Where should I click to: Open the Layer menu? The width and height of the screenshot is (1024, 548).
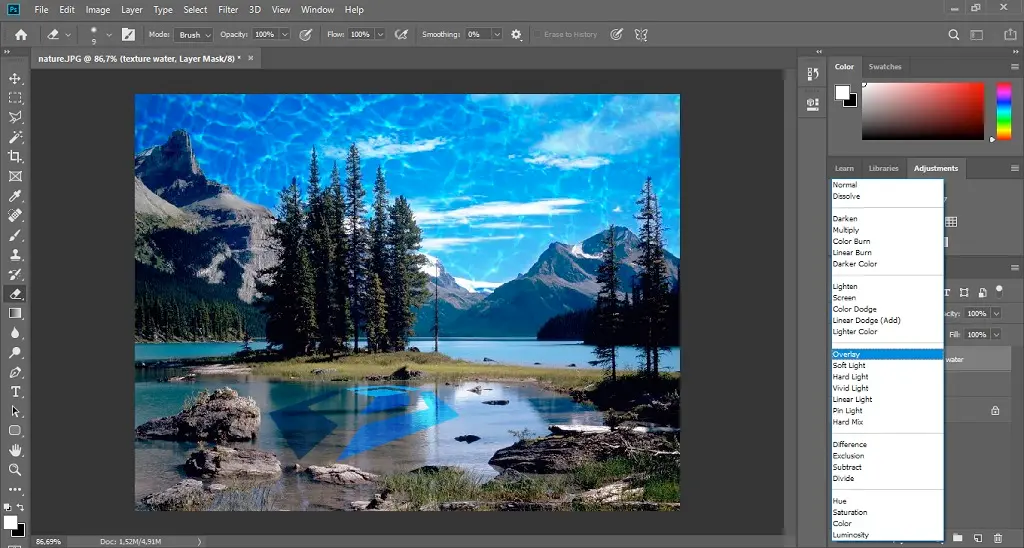pyautogui.click(x=132, y=10)
